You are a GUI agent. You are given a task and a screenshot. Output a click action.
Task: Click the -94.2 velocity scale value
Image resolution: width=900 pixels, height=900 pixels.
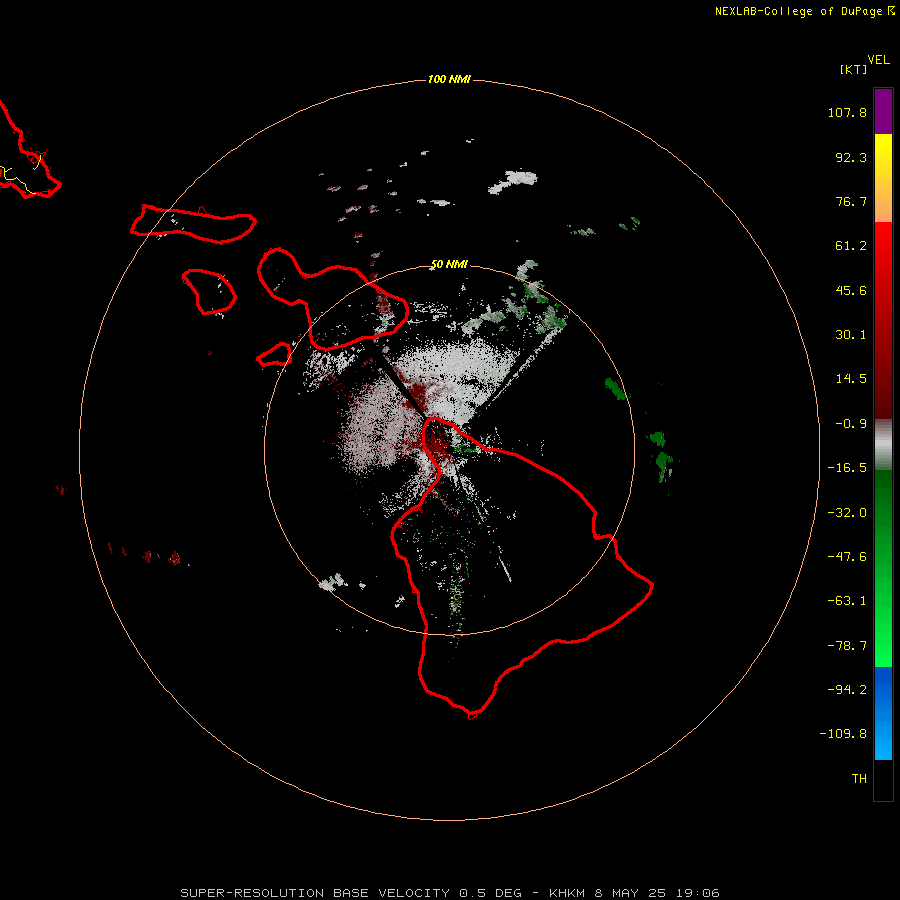847,689
